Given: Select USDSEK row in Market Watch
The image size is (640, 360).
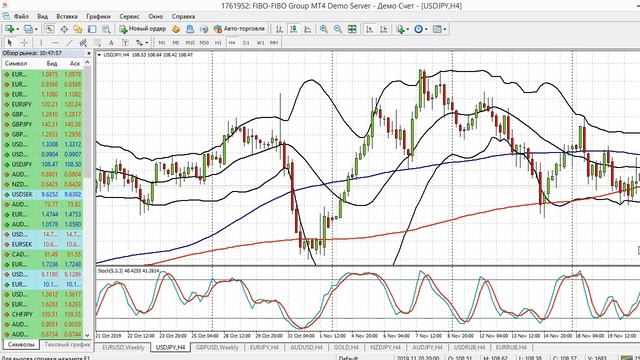Looking at the screenshot, I should 42,194.
